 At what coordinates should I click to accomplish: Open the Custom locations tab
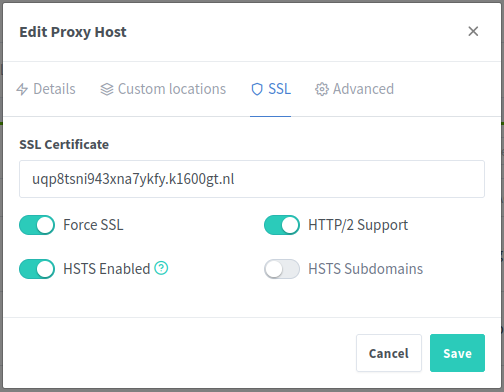click(163, 89)
